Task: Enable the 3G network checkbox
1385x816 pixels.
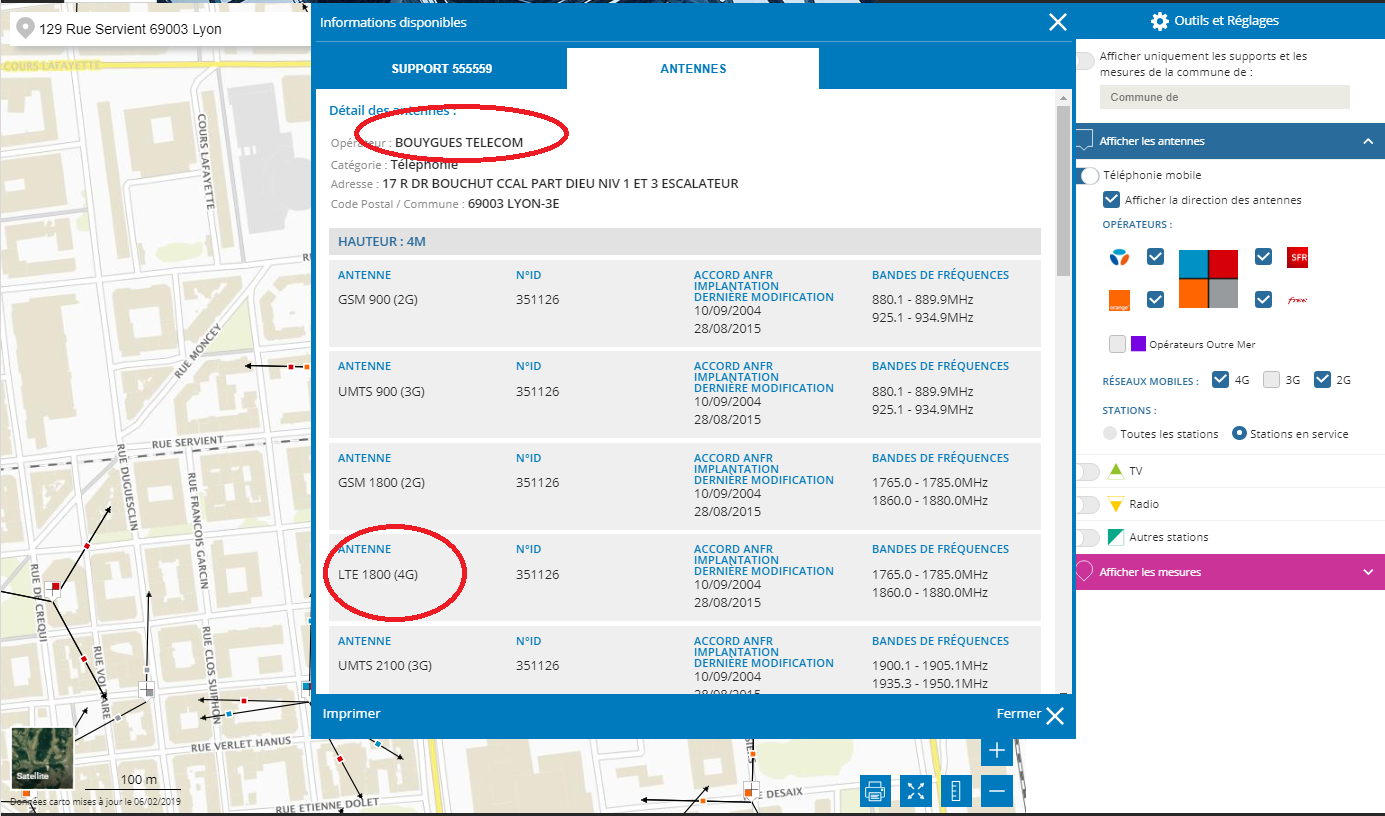Action: click(1271, 379)
